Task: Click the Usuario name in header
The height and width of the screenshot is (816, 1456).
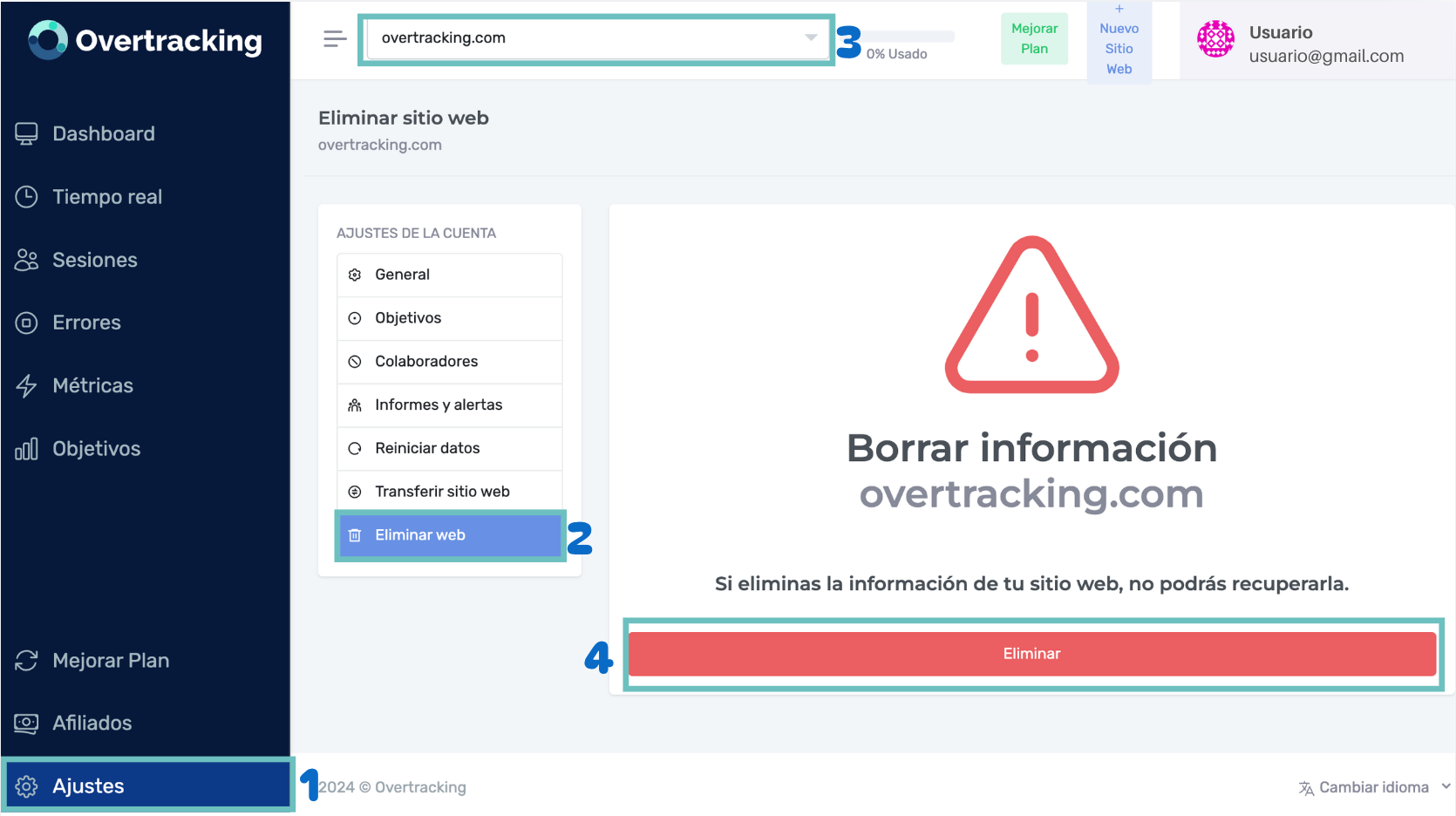Action: (1281, 32)
